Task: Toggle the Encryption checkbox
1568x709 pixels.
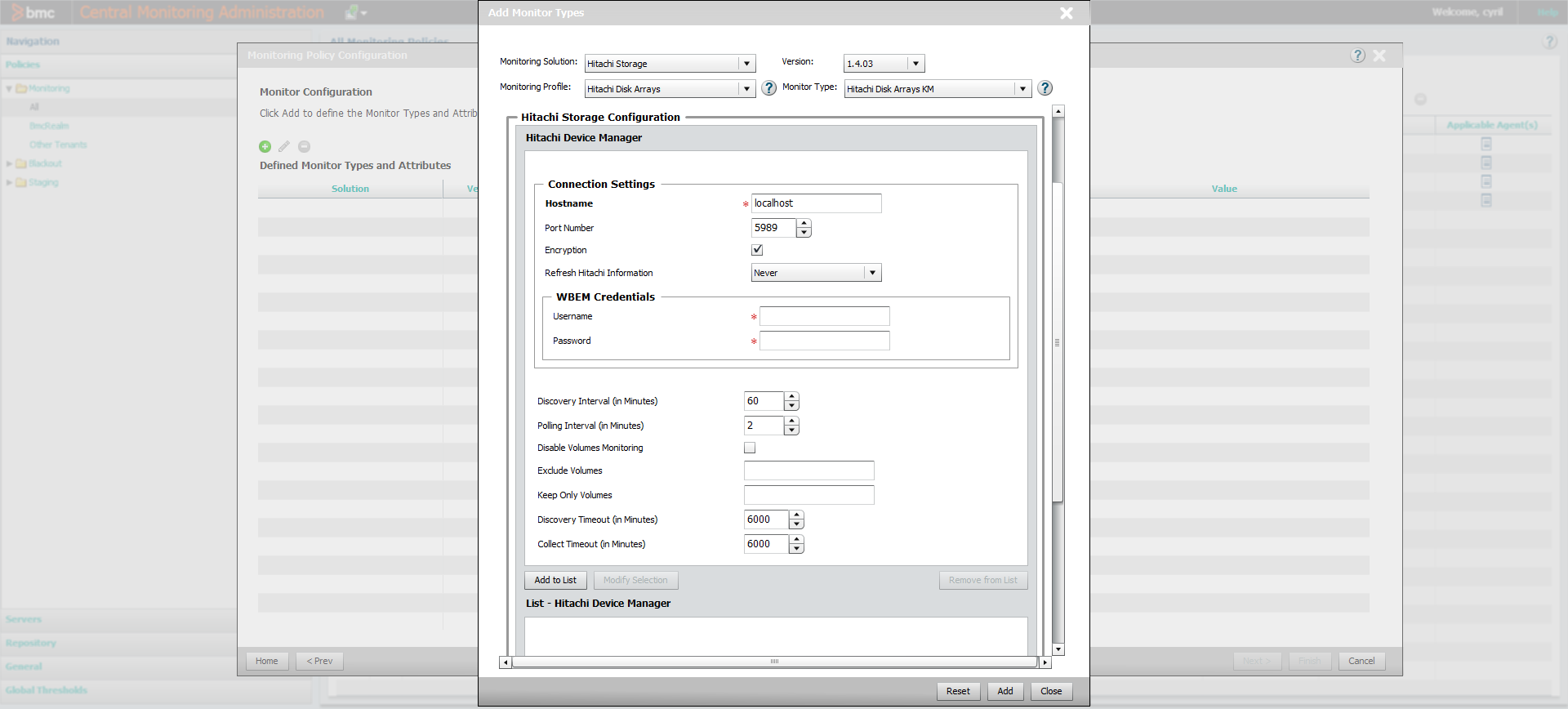Action: point(757,250)
